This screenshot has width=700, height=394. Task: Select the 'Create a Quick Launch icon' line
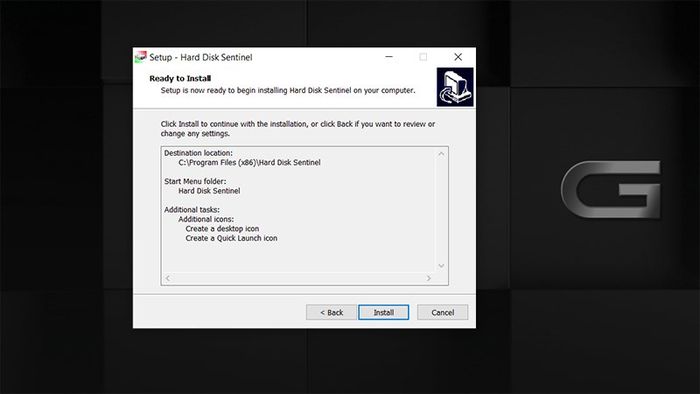click(x=231, y=238)
